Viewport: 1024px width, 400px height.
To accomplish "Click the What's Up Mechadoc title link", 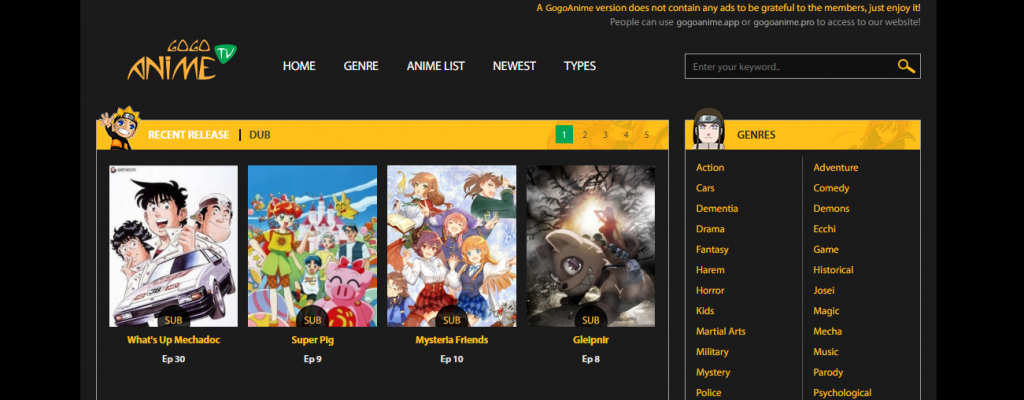I will point(173,340).
